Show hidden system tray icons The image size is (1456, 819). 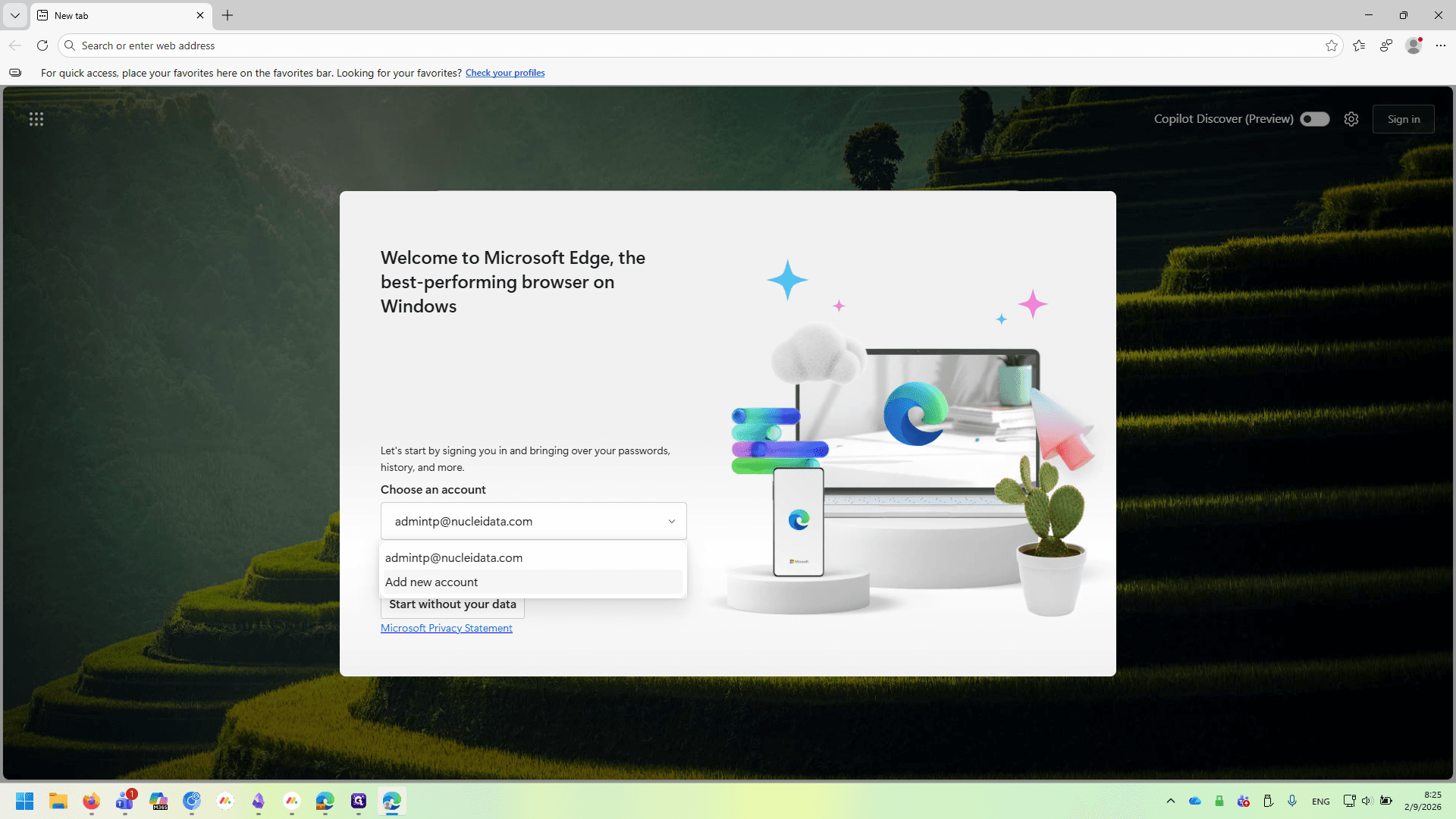[1171, 801]
